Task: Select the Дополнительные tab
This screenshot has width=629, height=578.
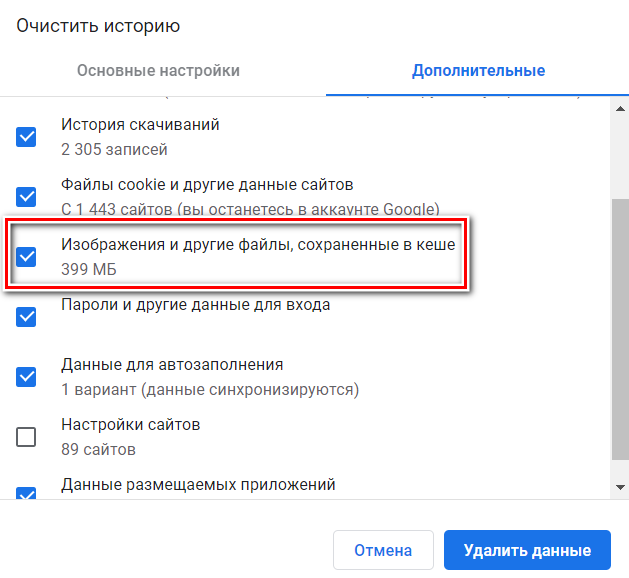Action: pyautogui.click(x=478, y=71)
